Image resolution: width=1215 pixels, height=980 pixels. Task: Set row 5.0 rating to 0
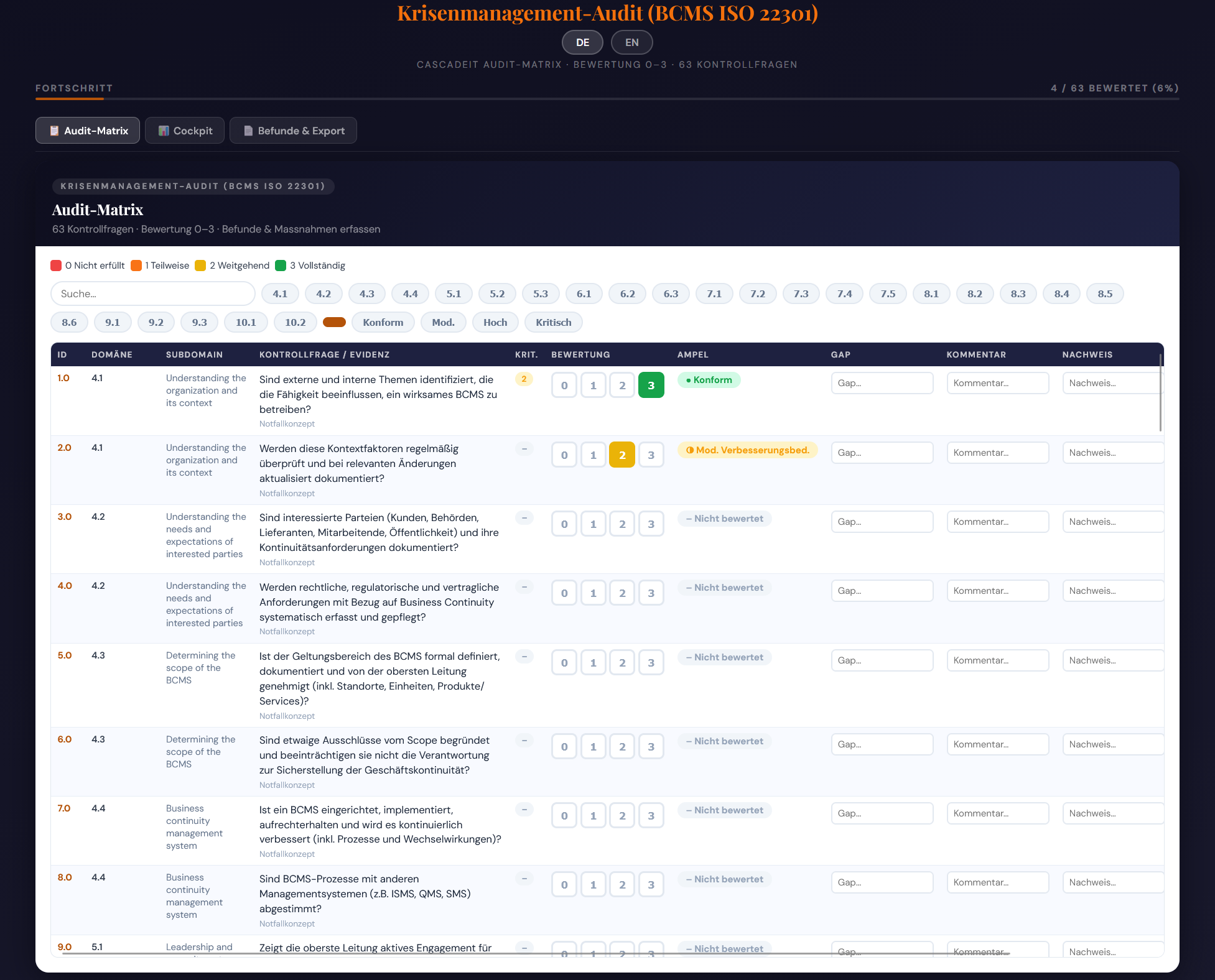[564, 663]
